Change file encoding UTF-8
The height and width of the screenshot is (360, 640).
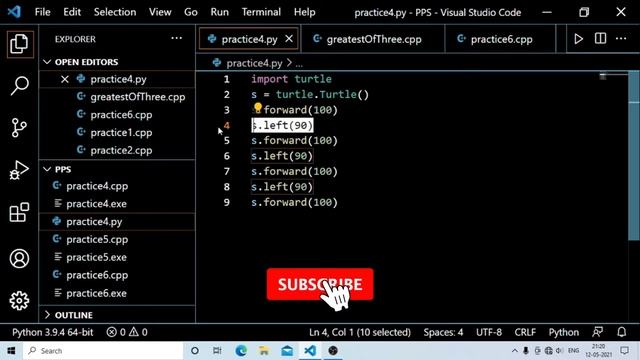point(489,332)
